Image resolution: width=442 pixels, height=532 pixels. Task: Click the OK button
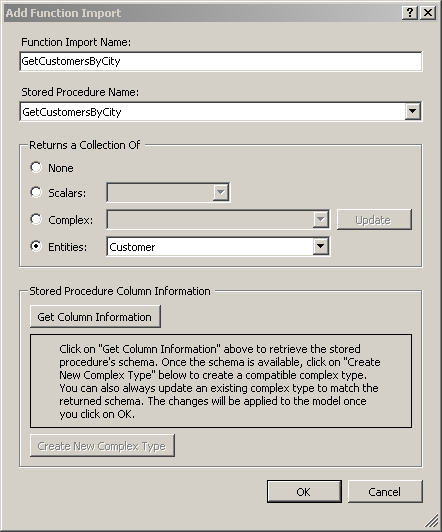coord(304,492)
